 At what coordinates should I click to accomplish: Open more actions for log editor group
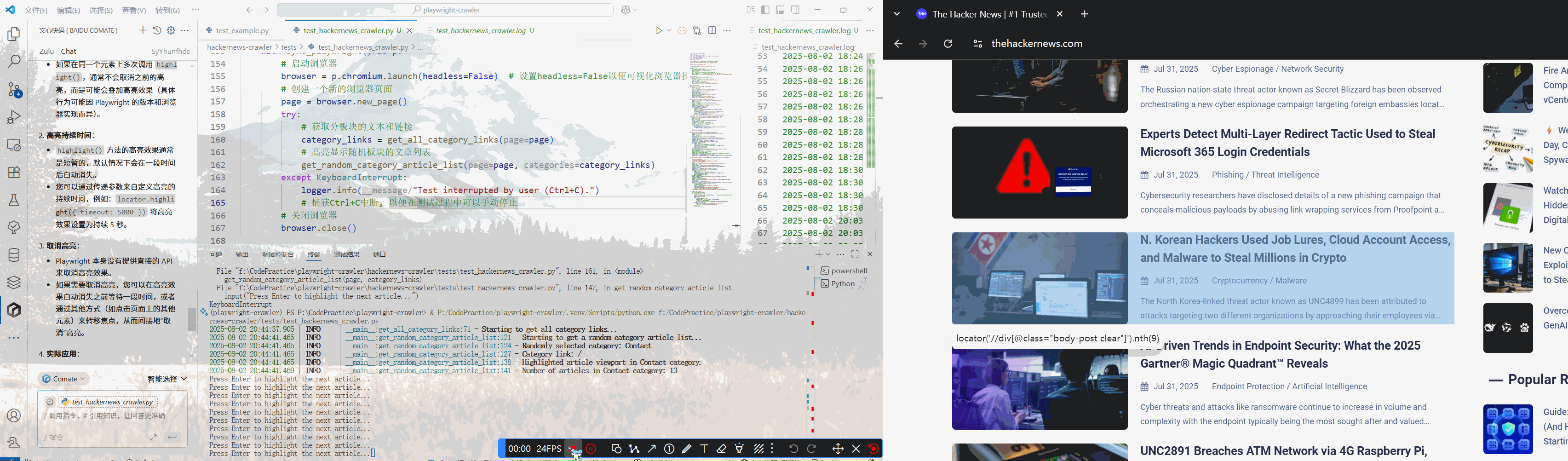[870, 30]
